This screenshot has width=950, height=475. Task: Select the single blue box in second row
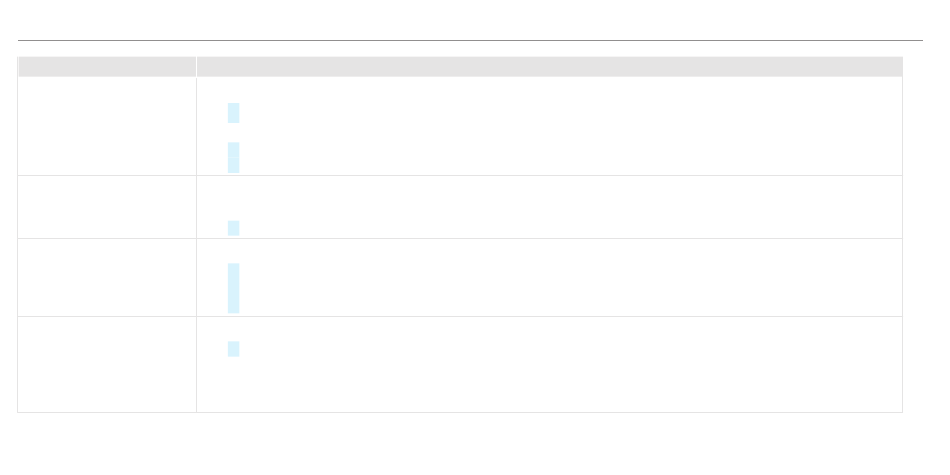(233, 228)
